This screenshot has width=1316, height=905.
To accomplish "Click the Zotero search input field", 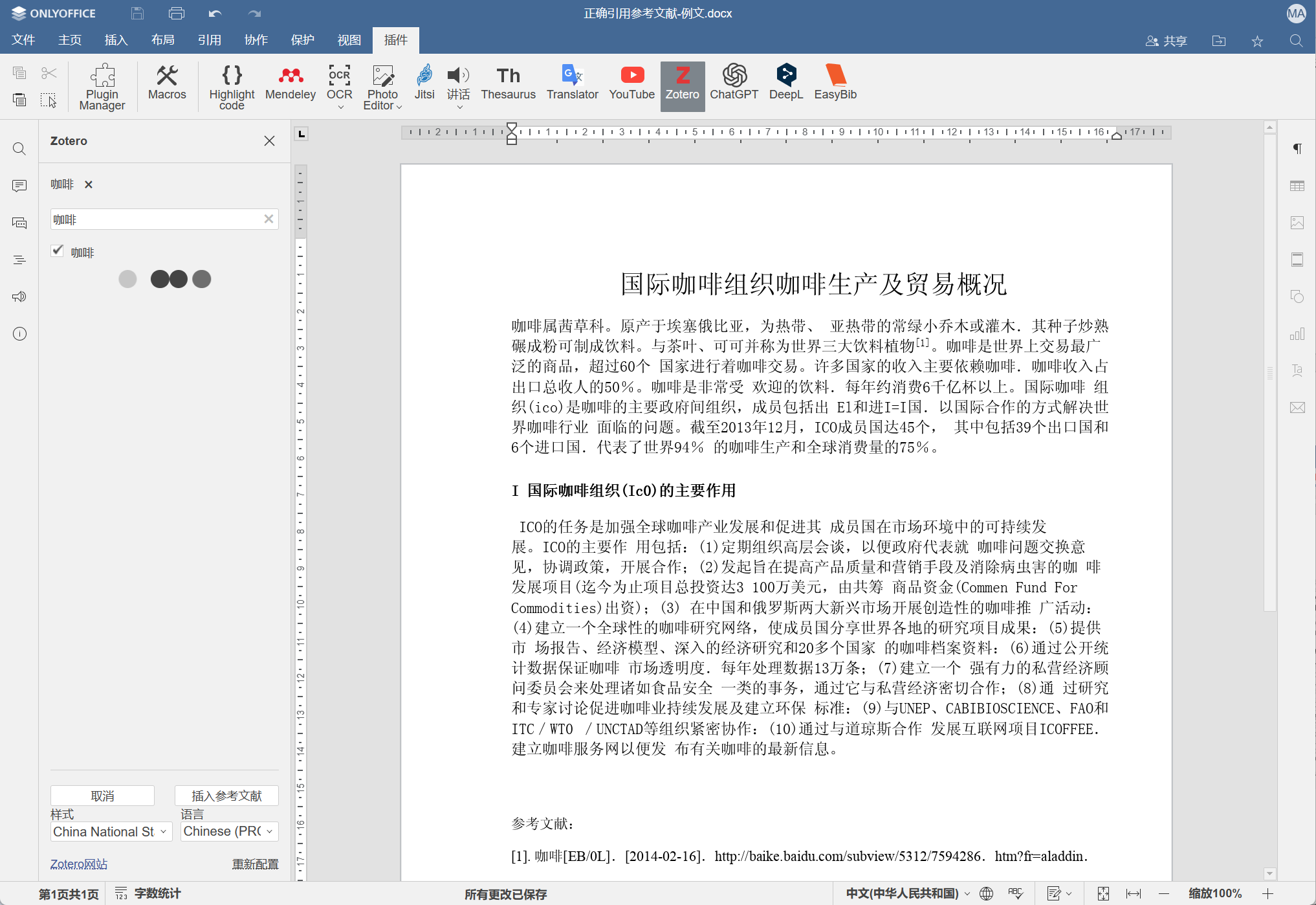I will tap(157, 219).
